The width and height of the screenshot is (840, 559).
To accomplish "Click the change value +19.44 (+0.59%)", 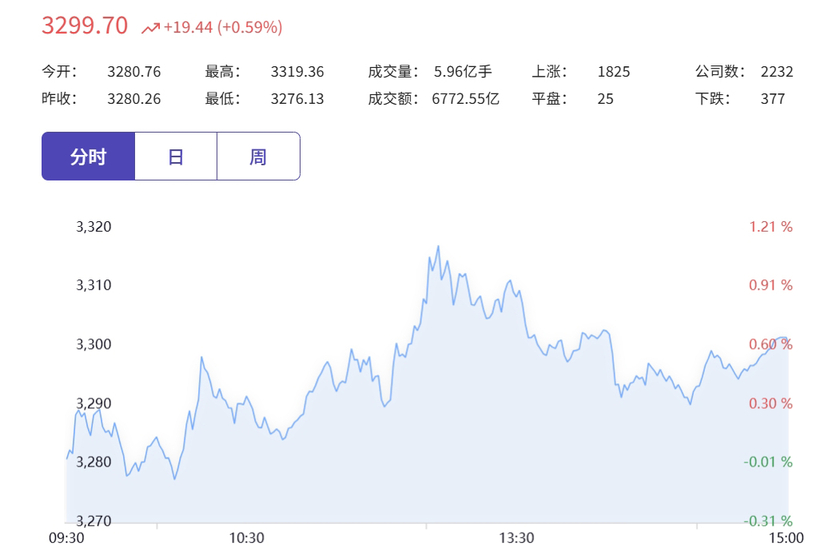I will (223, 27).
